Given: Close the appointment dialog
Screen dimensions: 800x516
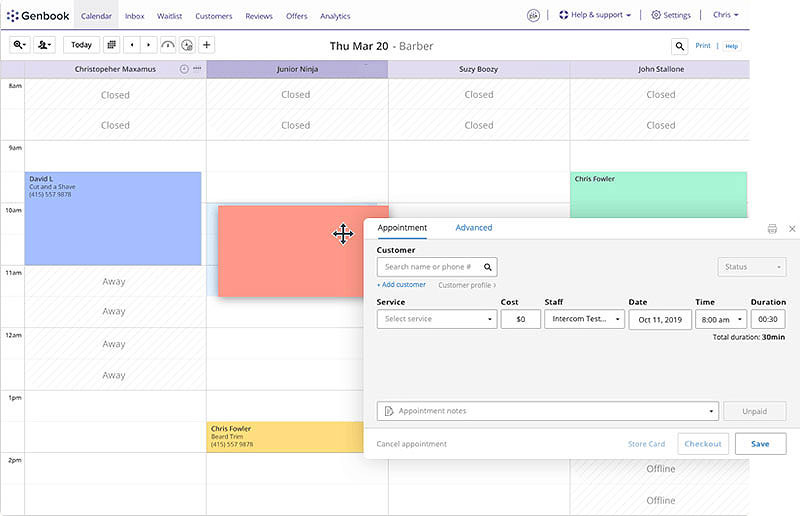Looking at the screenshot, I should 792,229.
